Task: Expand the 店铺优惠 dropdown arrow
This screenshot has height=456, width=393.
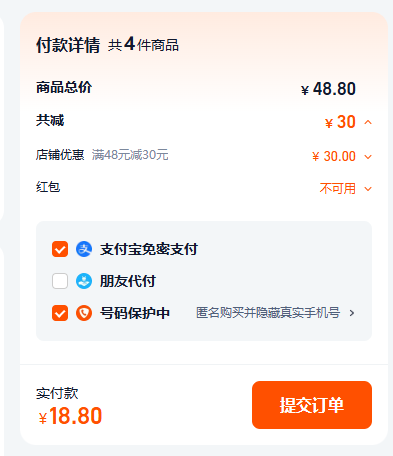Action: click(x=368, y=157)
